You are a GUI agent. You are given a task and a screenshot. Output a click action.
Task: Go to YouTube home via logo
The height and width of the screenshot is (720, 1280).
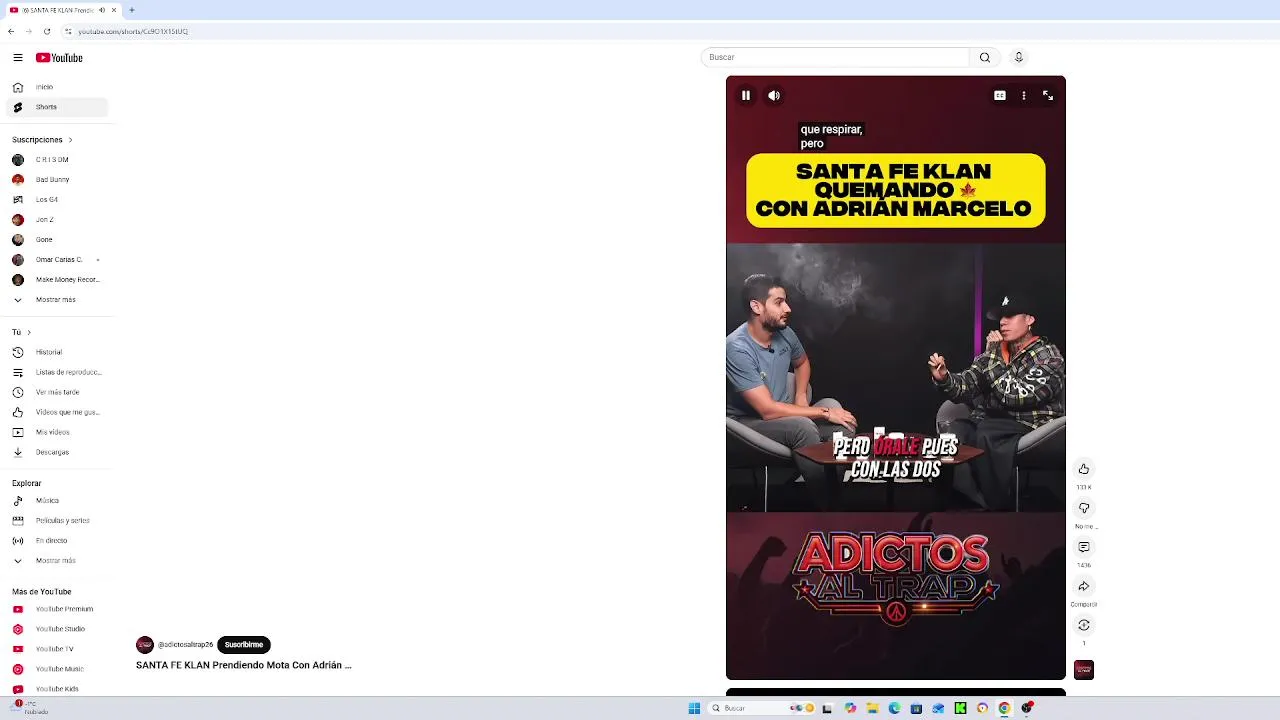tap(59, 58)
